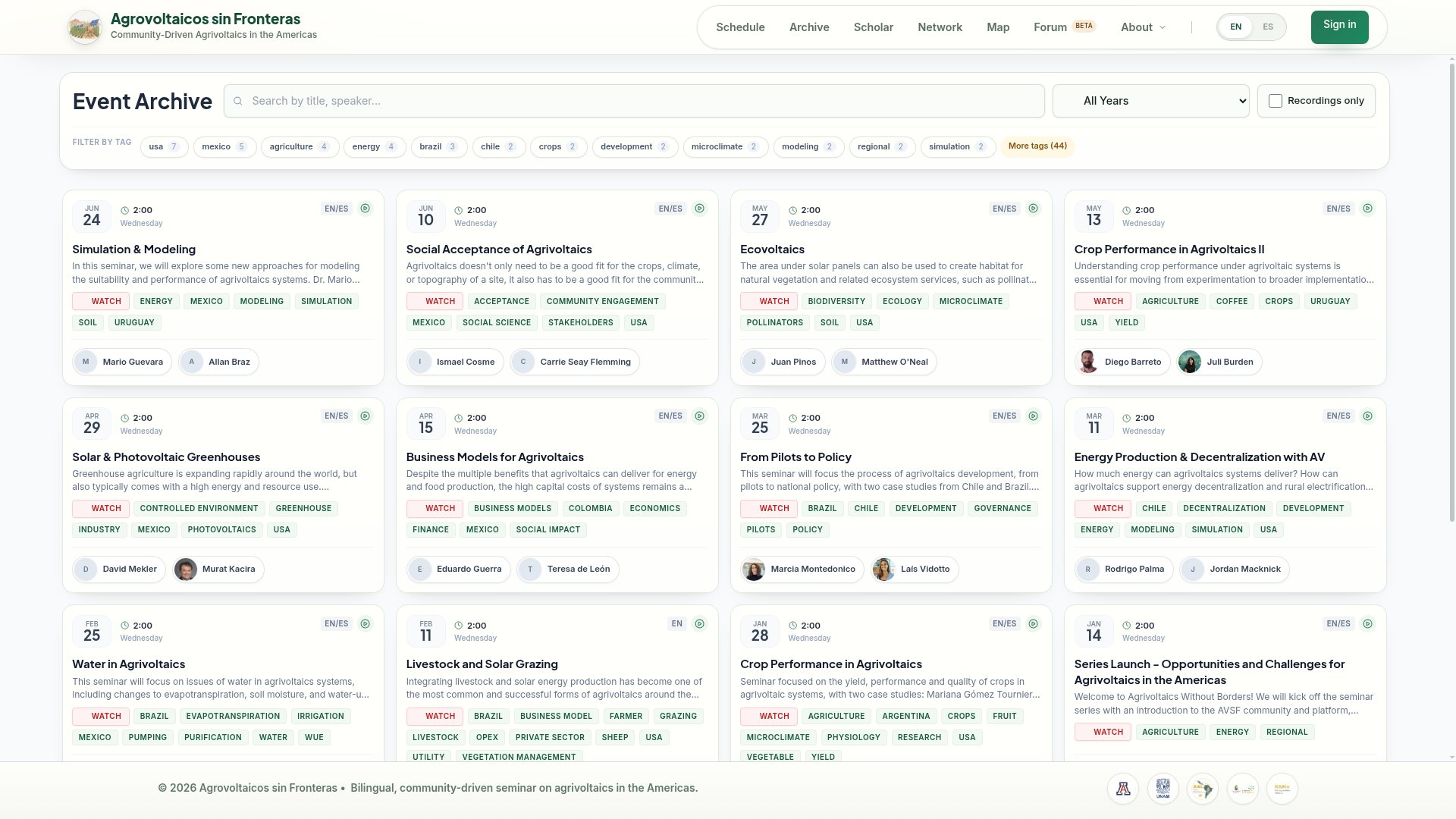Screen dimensions: 1456x819
Task: Click recording icon on Ecovoltaics card
Action: [1034, 209]
